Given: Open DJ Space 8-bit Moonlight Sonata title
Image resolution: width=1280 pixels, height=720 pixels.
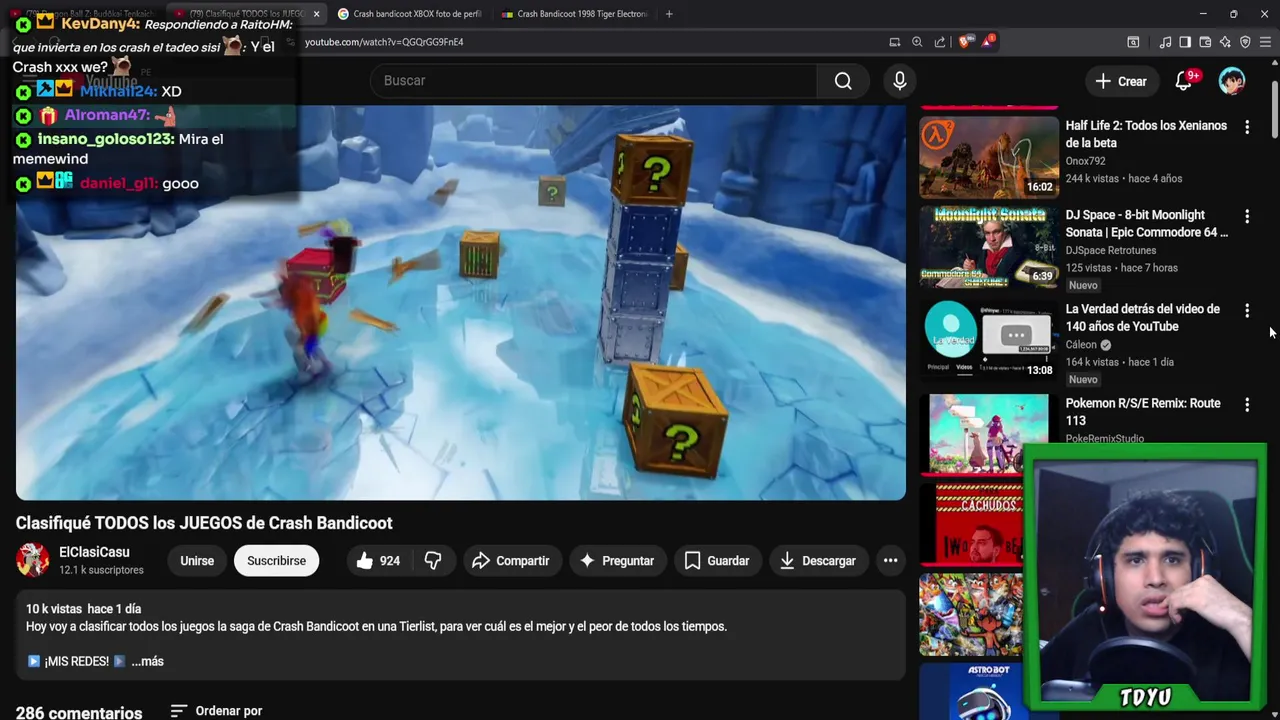Looking at the screenshot, I should click(x=1146, y=223).
